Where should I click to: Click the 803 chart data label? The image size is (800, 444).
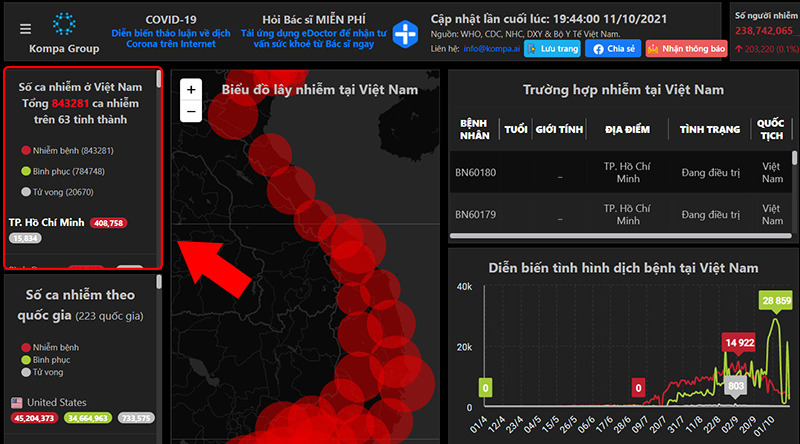[x=735, y=386]
